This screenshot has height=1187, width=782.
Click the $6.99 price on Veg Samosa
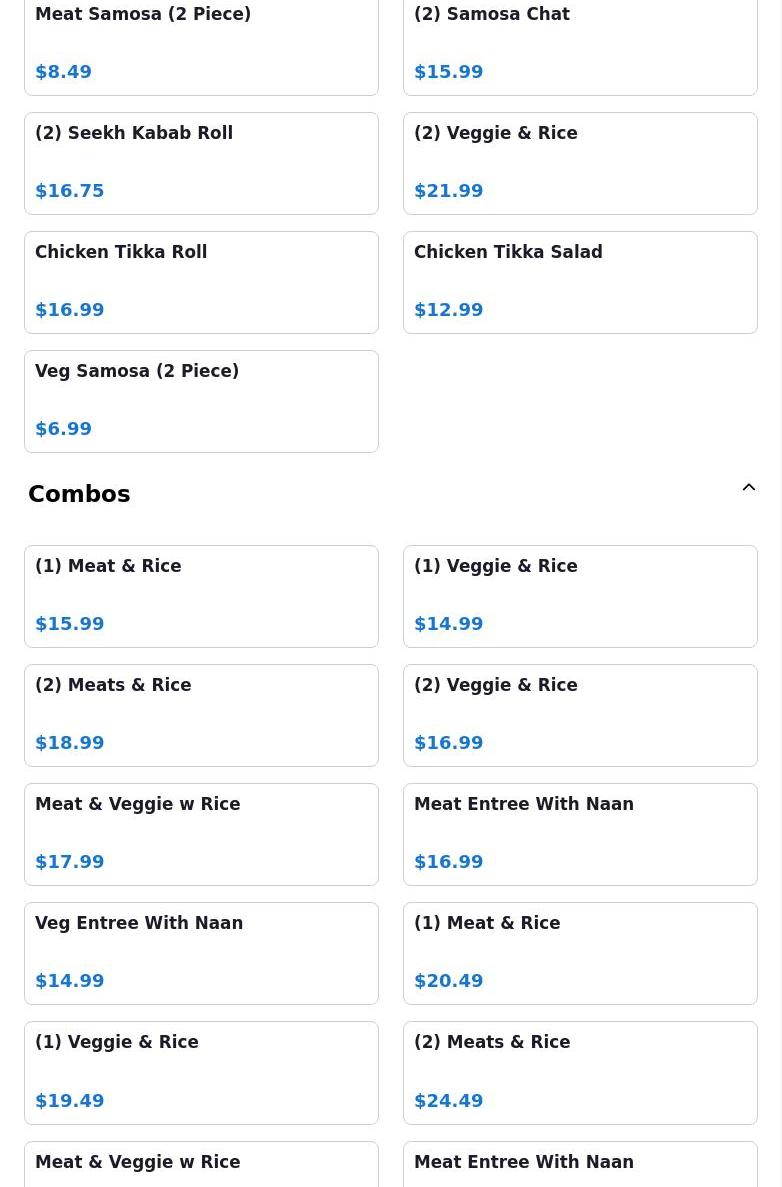click(64, 428)
